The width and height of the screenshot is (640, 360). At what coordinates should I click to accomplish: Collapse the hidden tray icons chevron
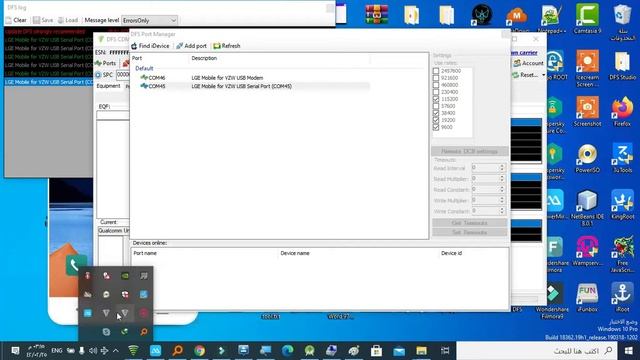coord(116,351)
